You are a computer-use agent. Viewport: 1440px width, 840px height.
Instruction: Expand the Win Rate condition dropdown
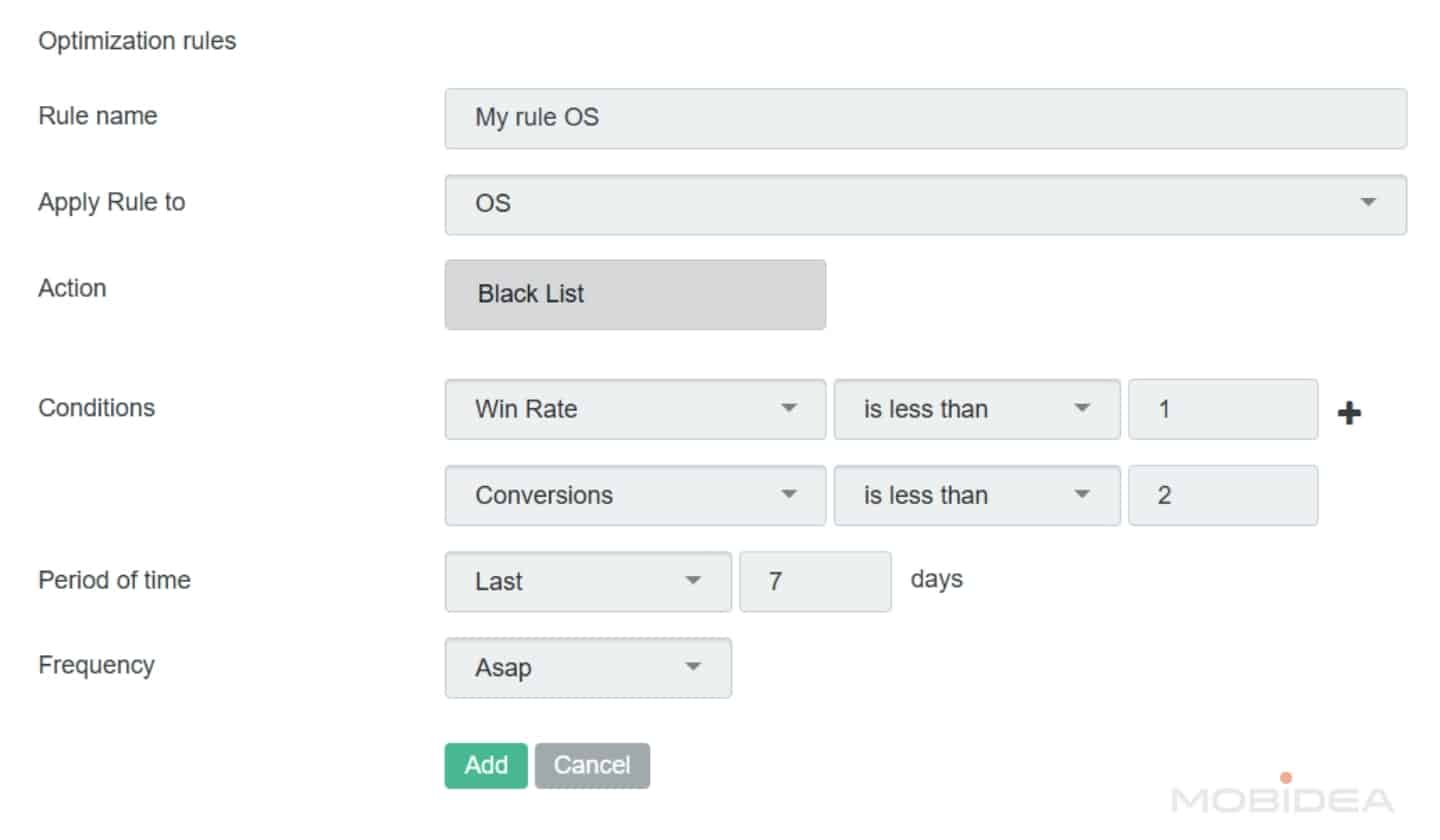click(x=635, y=409)
